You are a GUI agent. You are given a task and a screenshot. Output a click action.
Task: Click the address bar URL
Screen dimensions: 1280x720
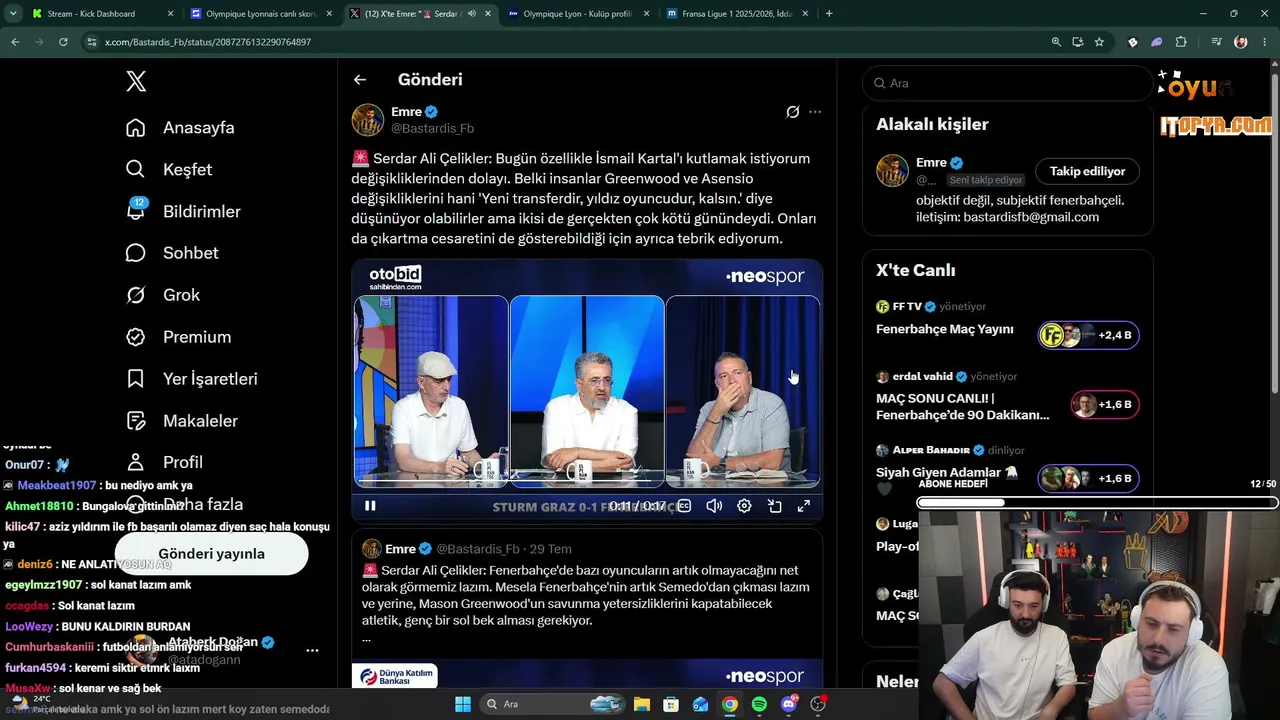[208, 42]
